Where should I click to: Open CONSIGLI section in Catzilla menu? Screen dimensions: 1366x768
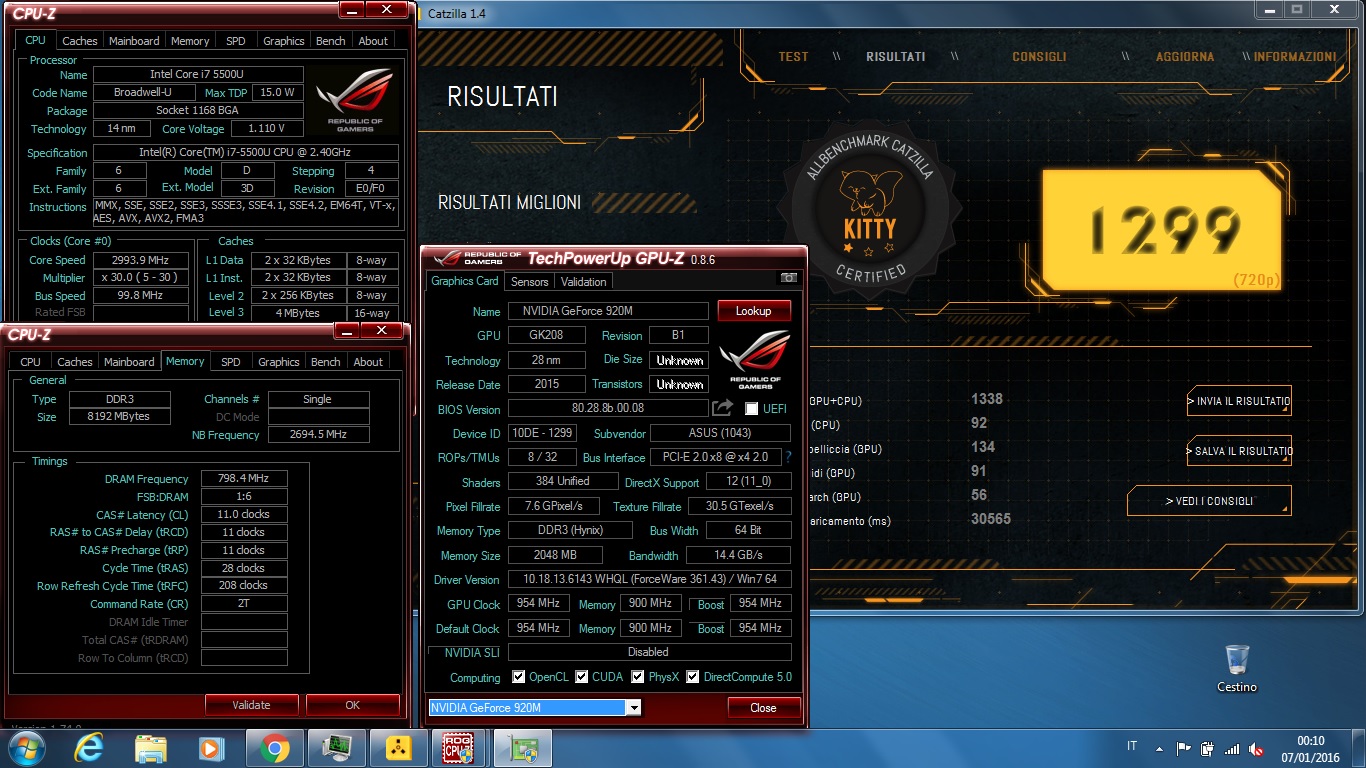[1039, 57]
